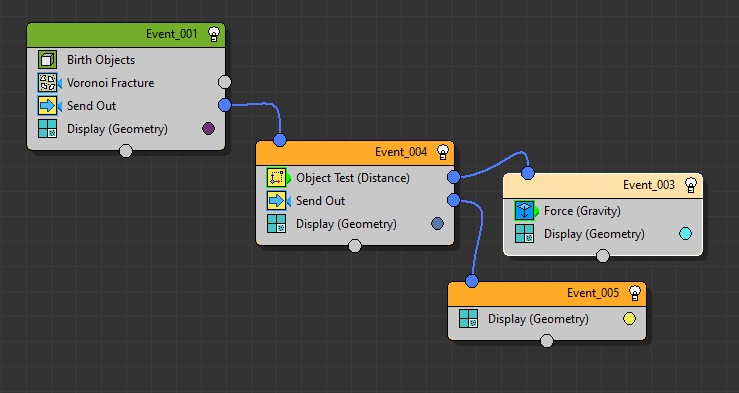Click Object Test (Distance) output connector
Screen dimensions: 739x393
point(453,177)
